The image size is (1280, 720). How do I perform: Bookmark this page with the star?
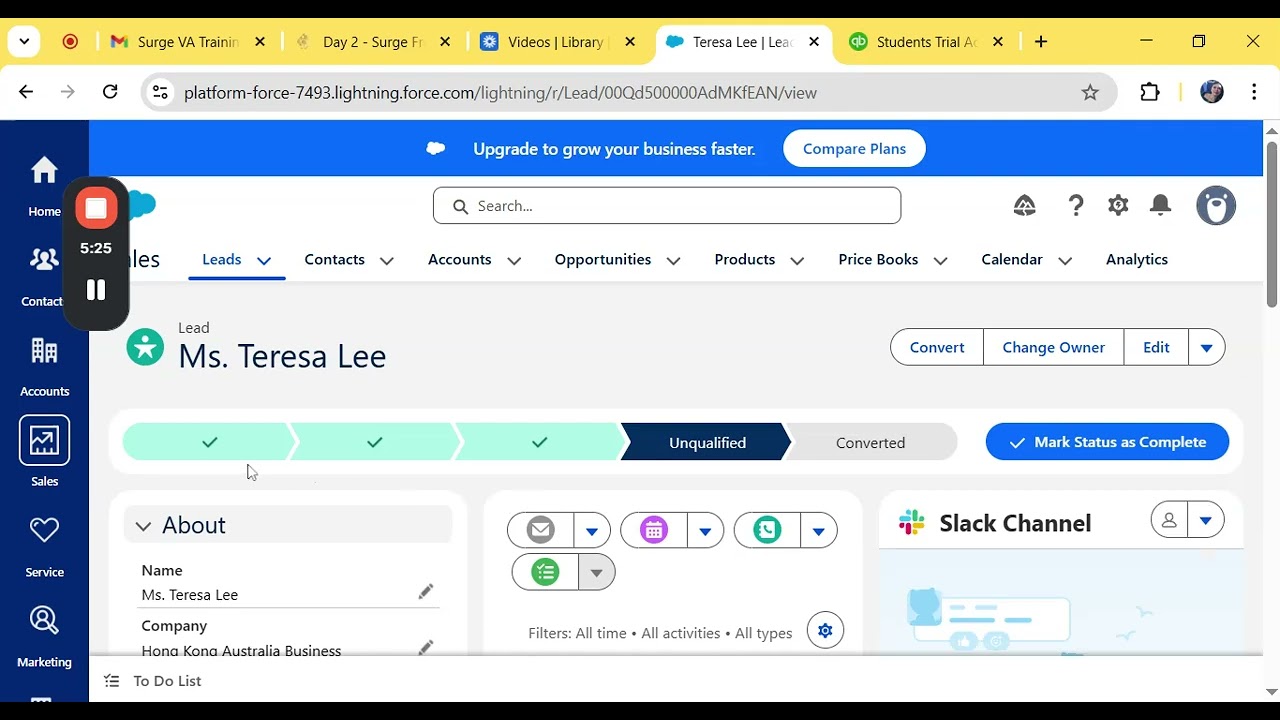pyautogui.click(x=1090, y=92)
